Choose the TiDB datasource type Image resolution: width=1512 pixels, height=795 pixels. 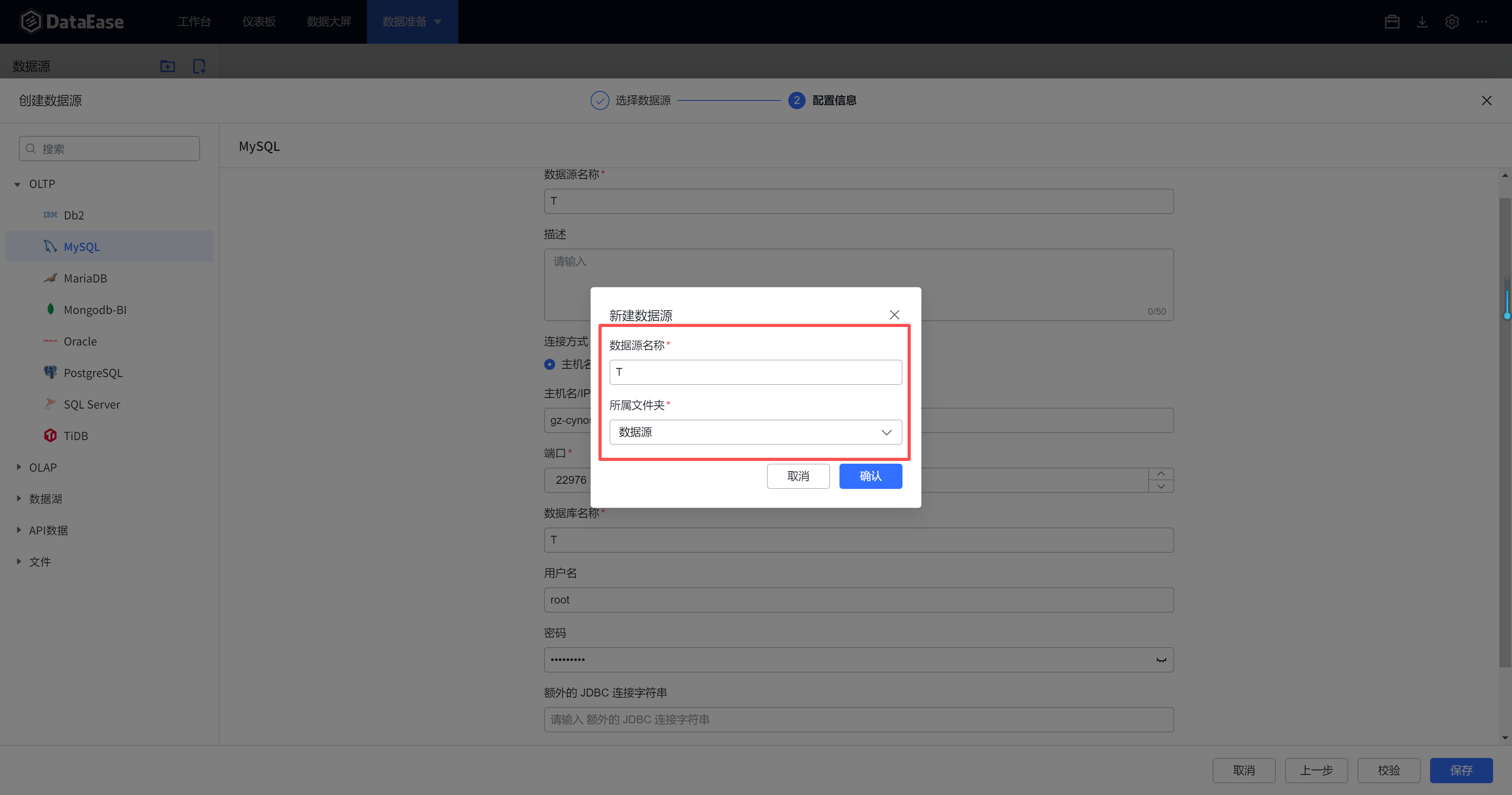pyautogui.click(x=76, y=436)
